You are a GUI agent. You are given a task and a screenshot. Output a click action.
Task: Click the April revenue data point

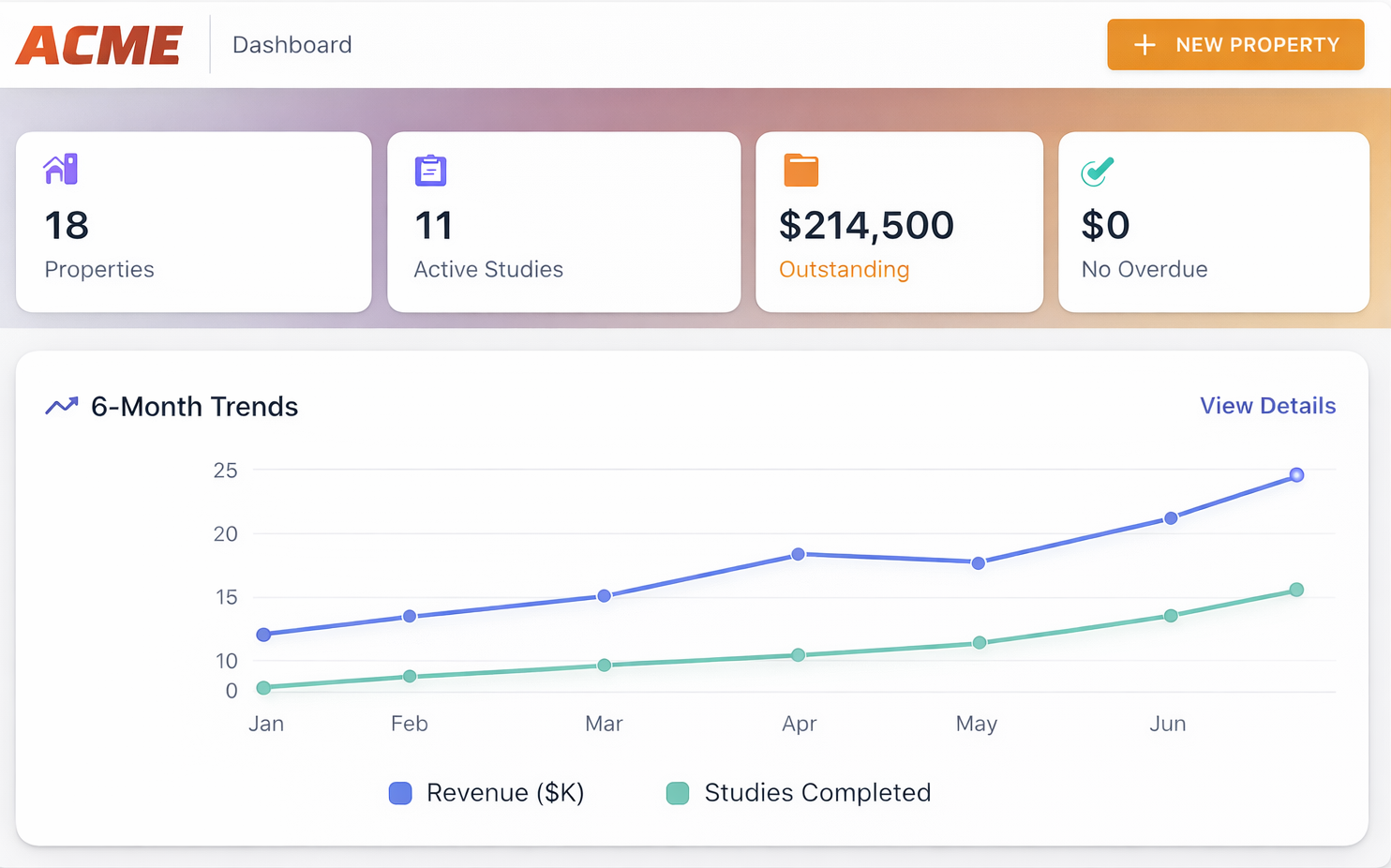[x=799, y=552]
